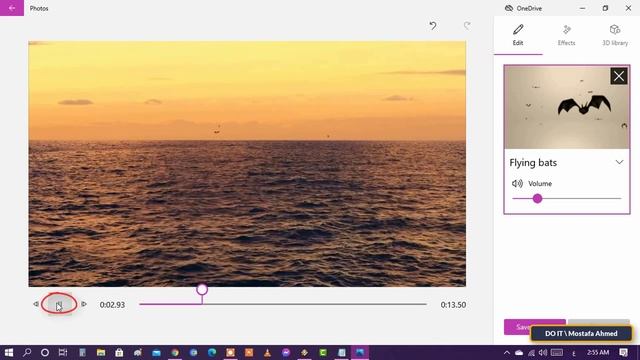Open Microsoft Store from the taskbar
640x360 pixels.
coord(119,352)
